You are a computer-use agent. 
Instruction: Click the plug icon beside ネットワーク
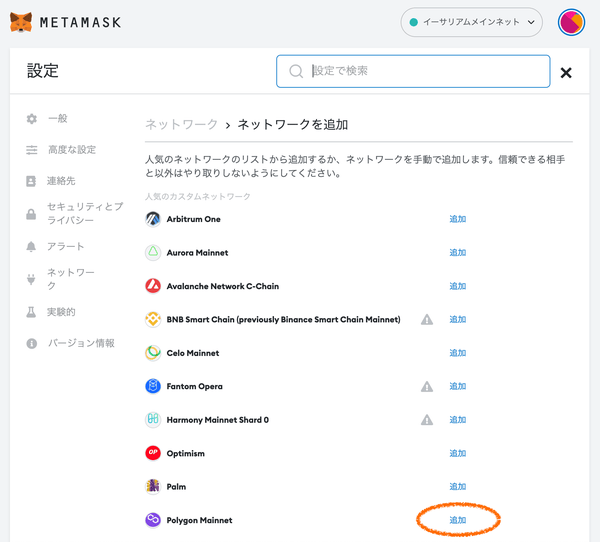coord(31,279)
